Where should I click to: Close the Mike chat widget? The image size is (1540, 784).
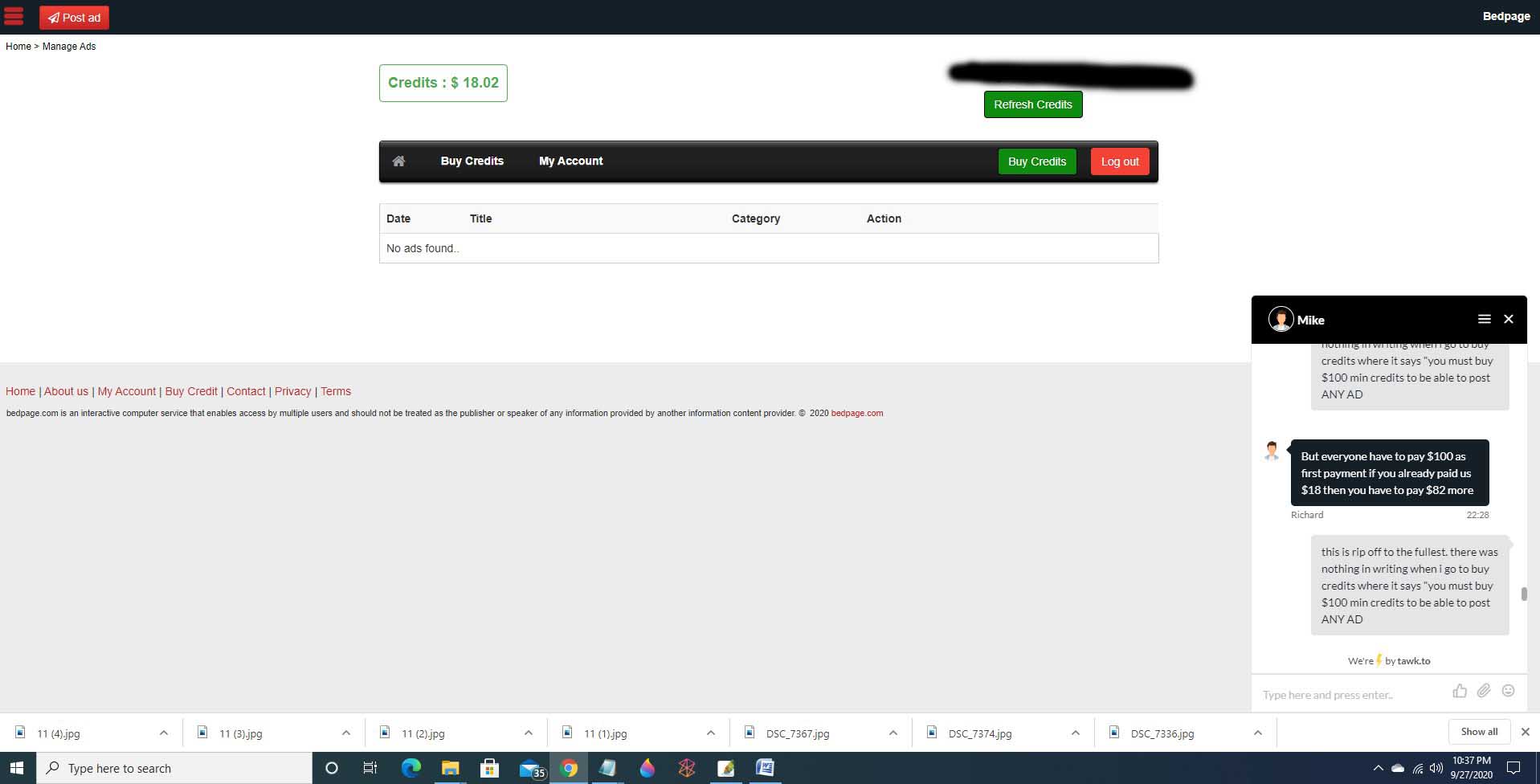(x=1508, y=319)
